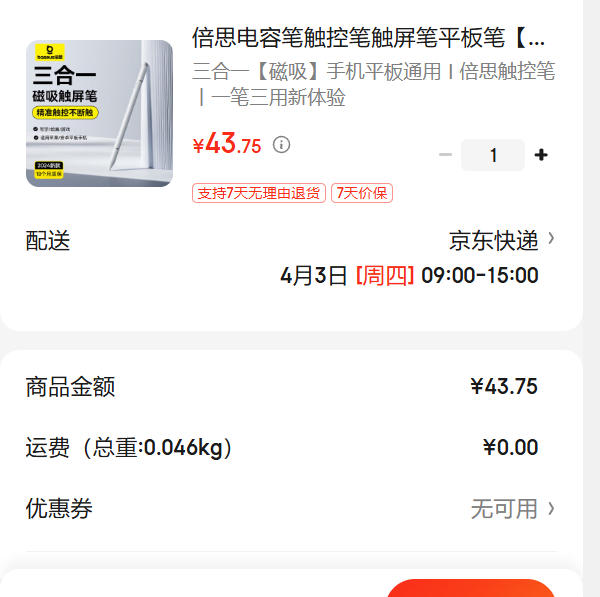The height and width of the screenshot is (597, 600).
Task: Click the quantity field showing 1
Action: coord(492,155)
